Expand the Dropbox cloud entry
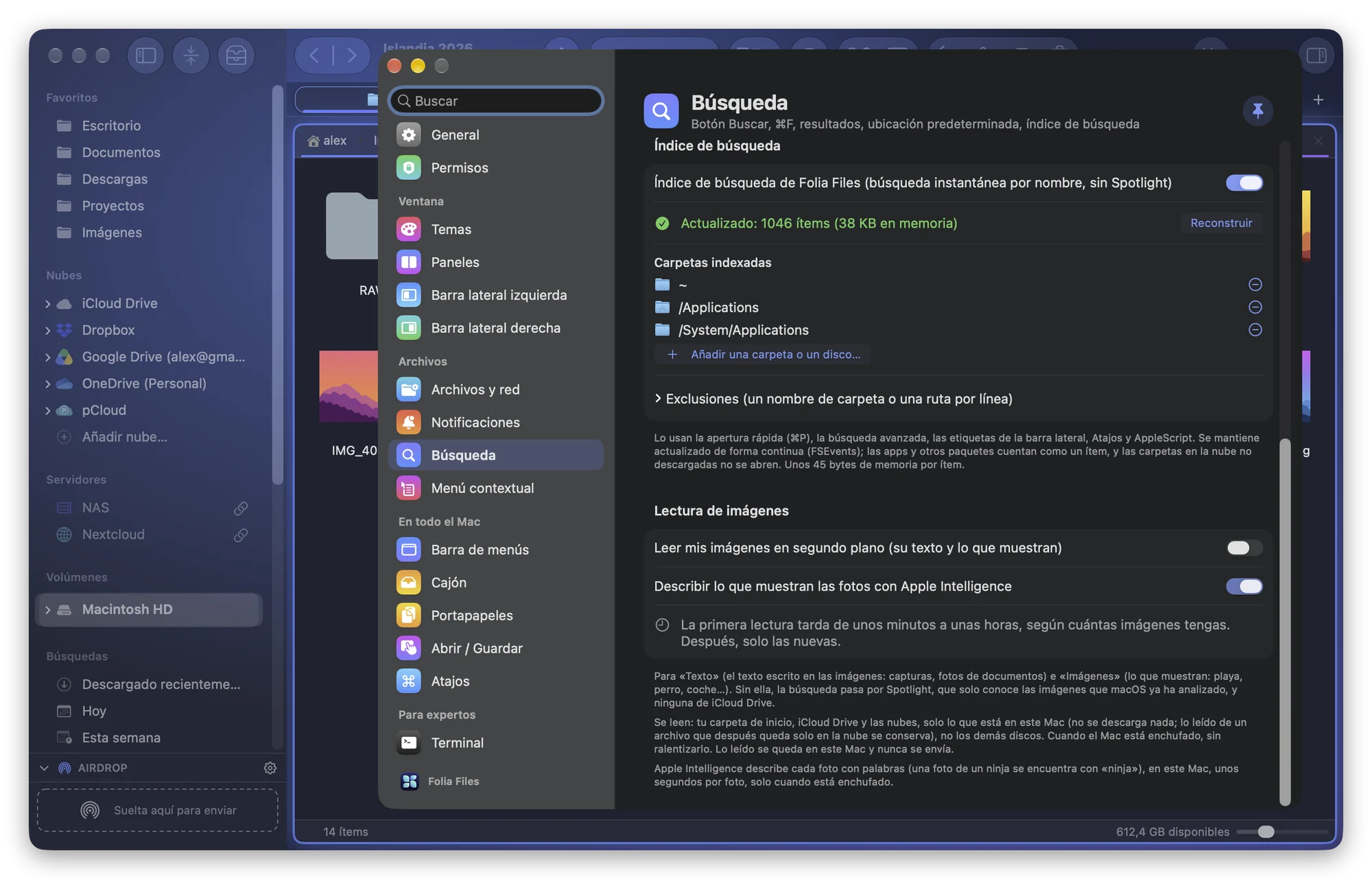Screen dimensions: 1372x879 tap(47, 330)
